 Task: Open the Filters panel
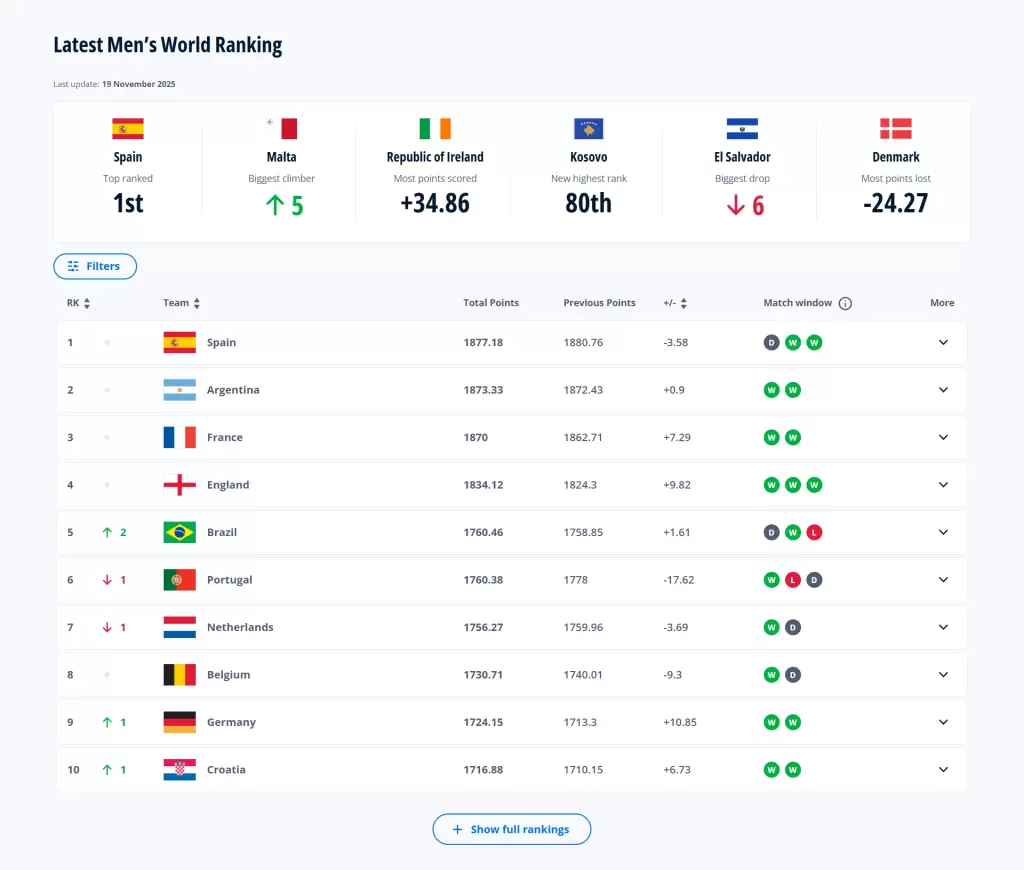[x=95, y=266]
